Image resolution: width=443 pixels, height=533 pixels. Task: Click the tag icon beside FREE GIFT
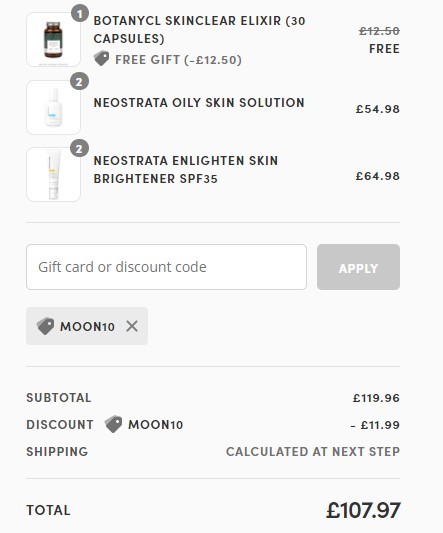[x=101, y=59]
